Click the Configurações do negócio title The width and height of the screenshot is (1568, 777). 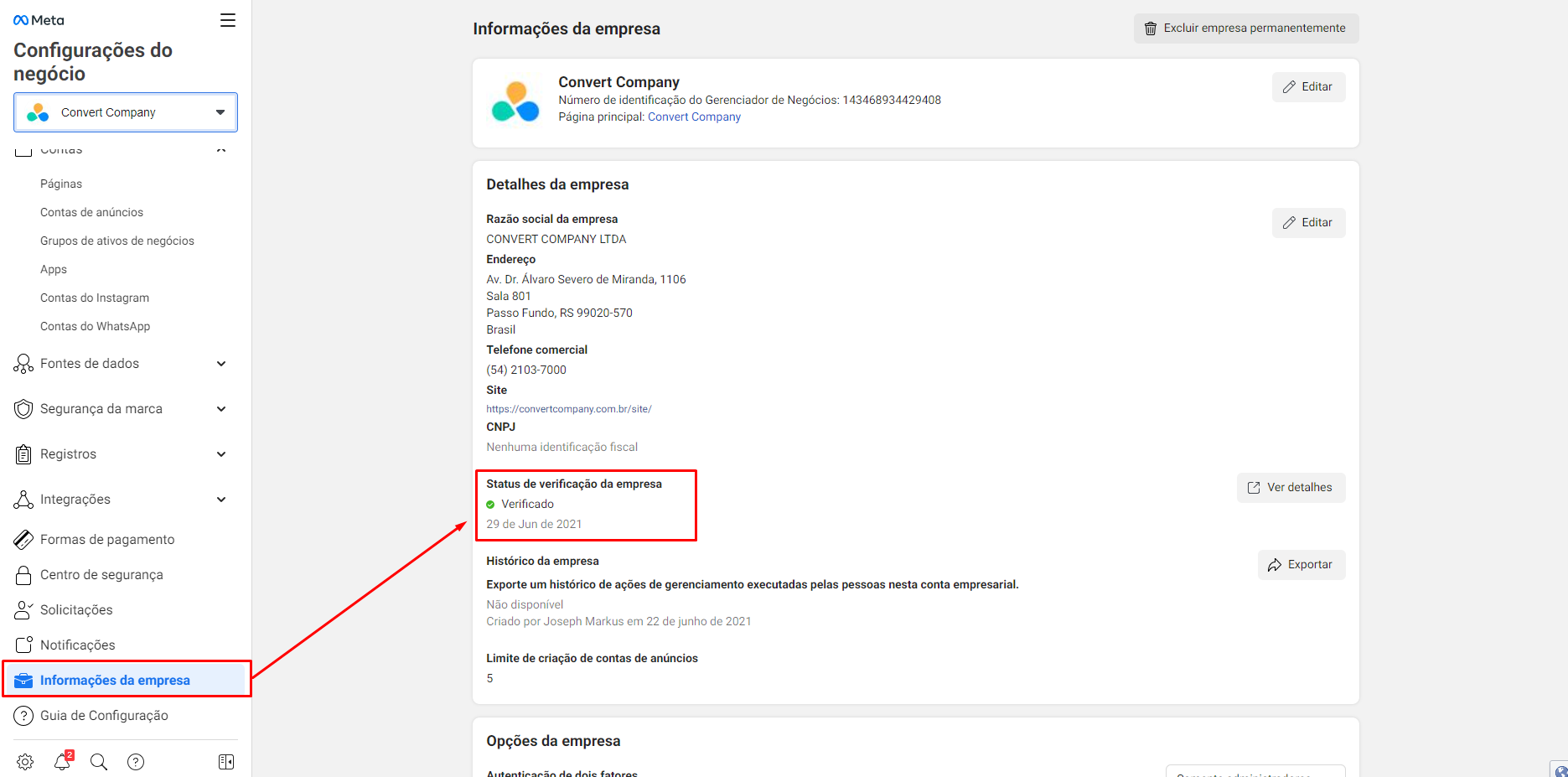click(93, 62)
